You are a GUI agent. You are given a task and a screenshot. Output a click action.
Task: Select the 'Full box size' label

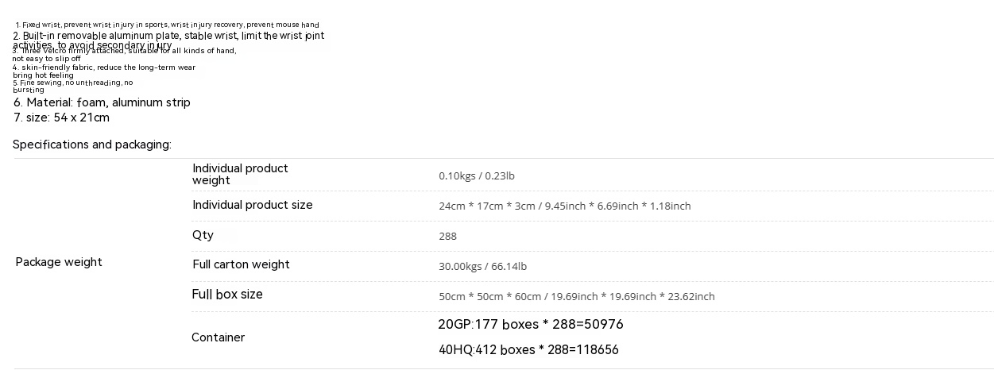coord(227,294)
